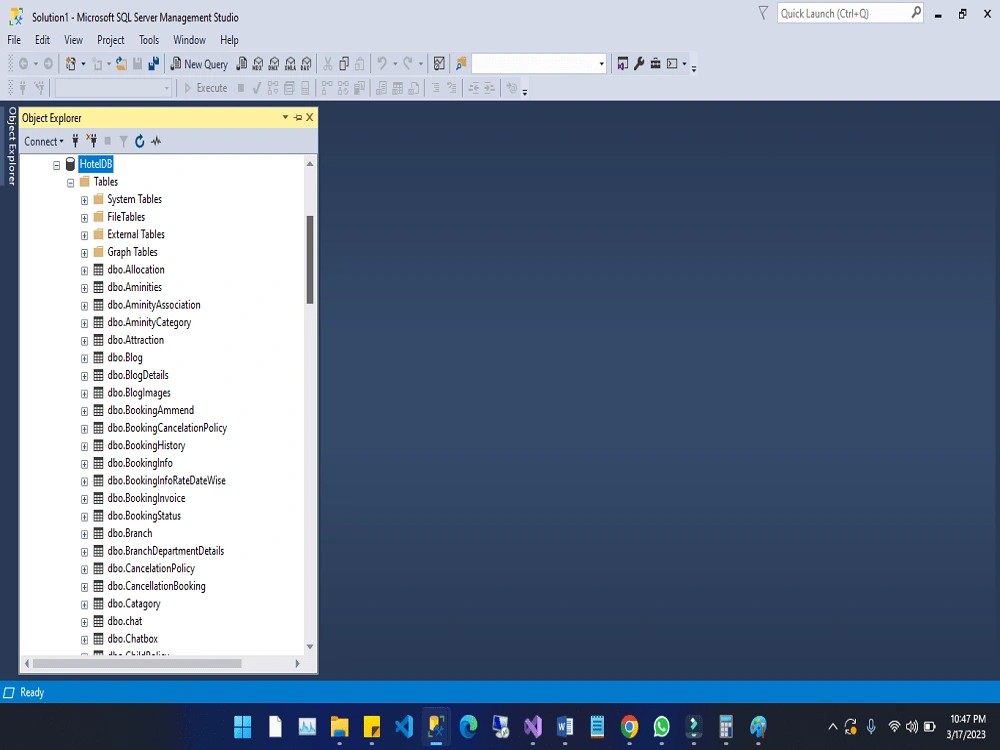The height and width of the screenshot is (750, 1000).
Task: Click the Properties wrench icon
Action: [x=639, y=64]
